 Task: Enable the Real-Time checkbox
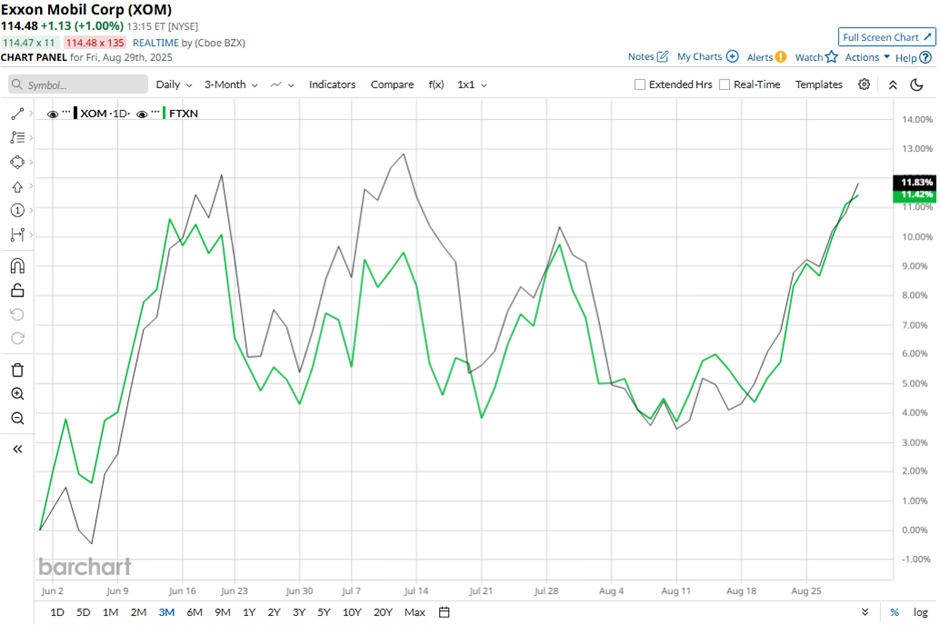pyautogui.click(x=724, y=84)
